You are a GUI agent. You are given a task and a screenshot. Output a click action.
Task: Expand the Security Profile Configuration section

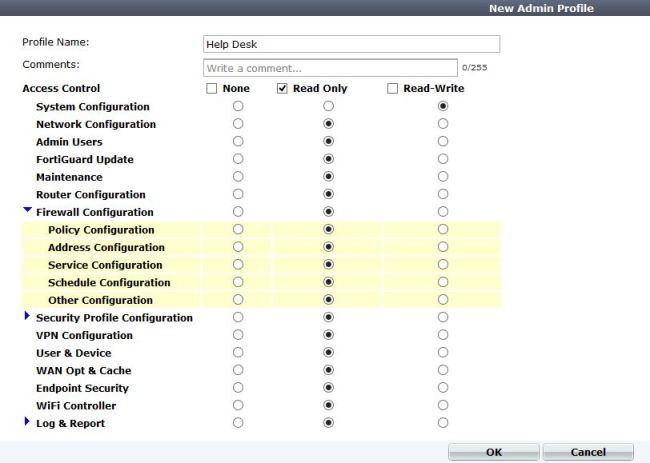coord(27,316)
